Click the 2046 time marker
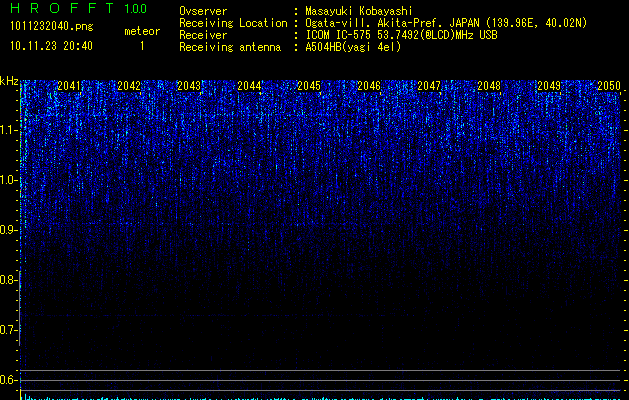Viewport: 629px width, 400px height. point(369,86)
